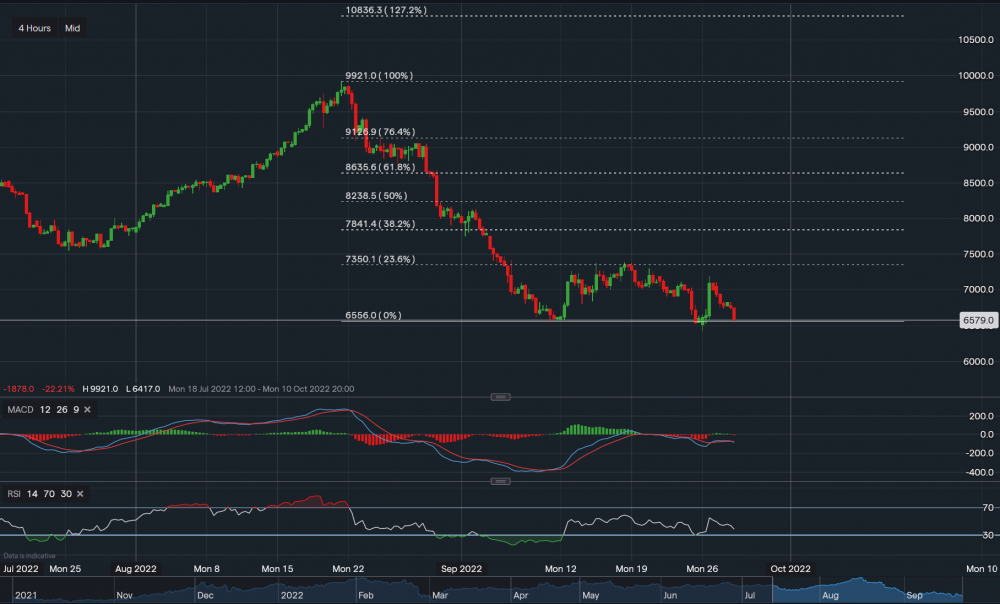Select the MACD panel grab handle
The image size is (1000, 604).
click(x=500, y=396)
